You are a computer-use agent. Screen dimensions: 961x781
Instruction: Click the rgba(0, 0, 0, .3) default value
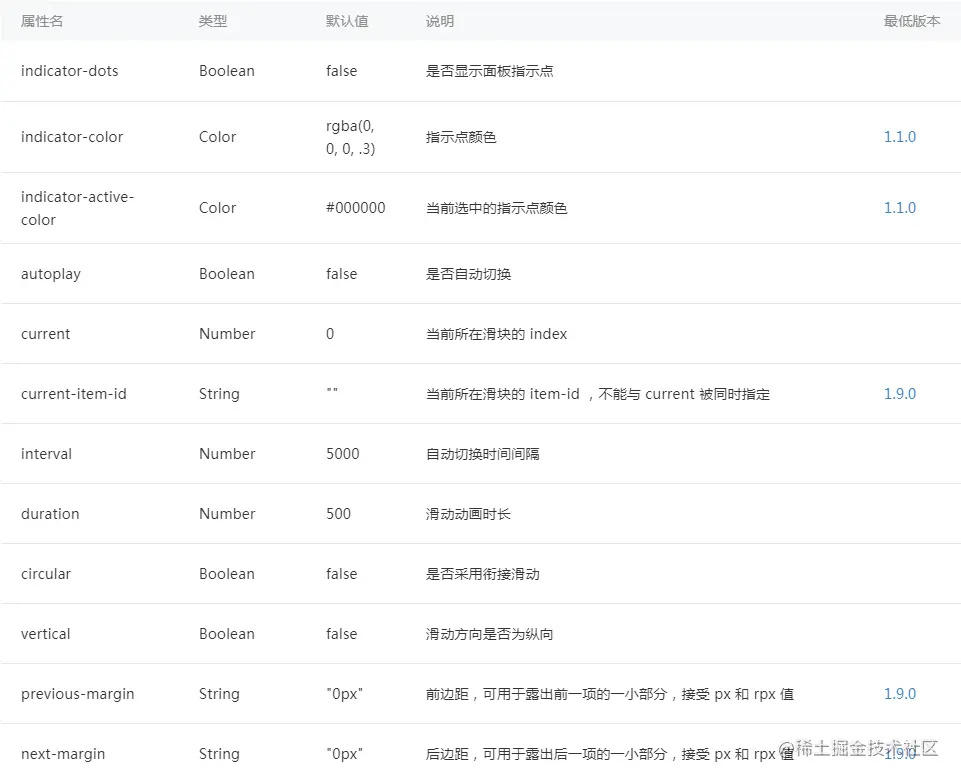click(x=350, y=137)
